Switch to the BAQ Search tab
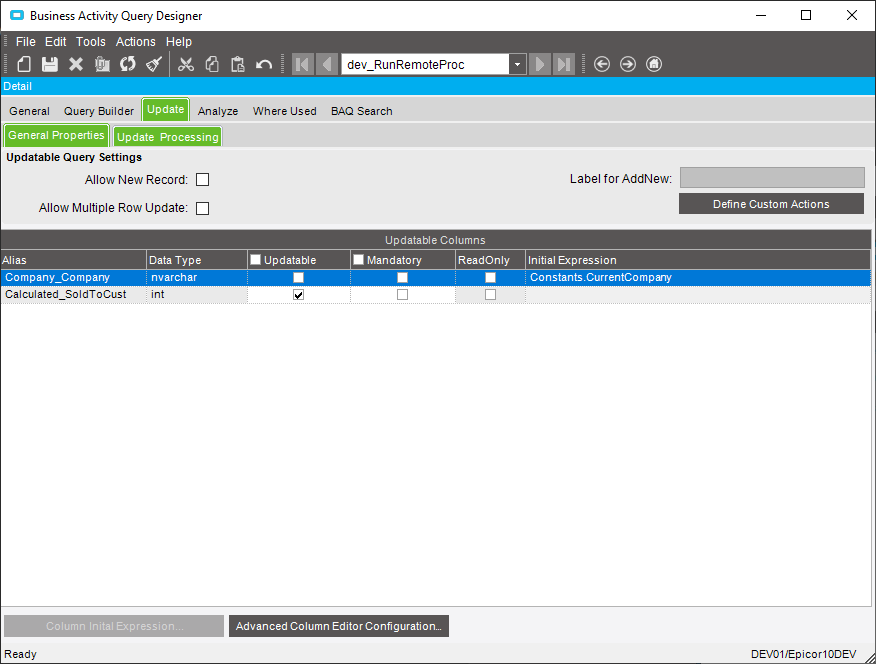 tap(361, 111)
